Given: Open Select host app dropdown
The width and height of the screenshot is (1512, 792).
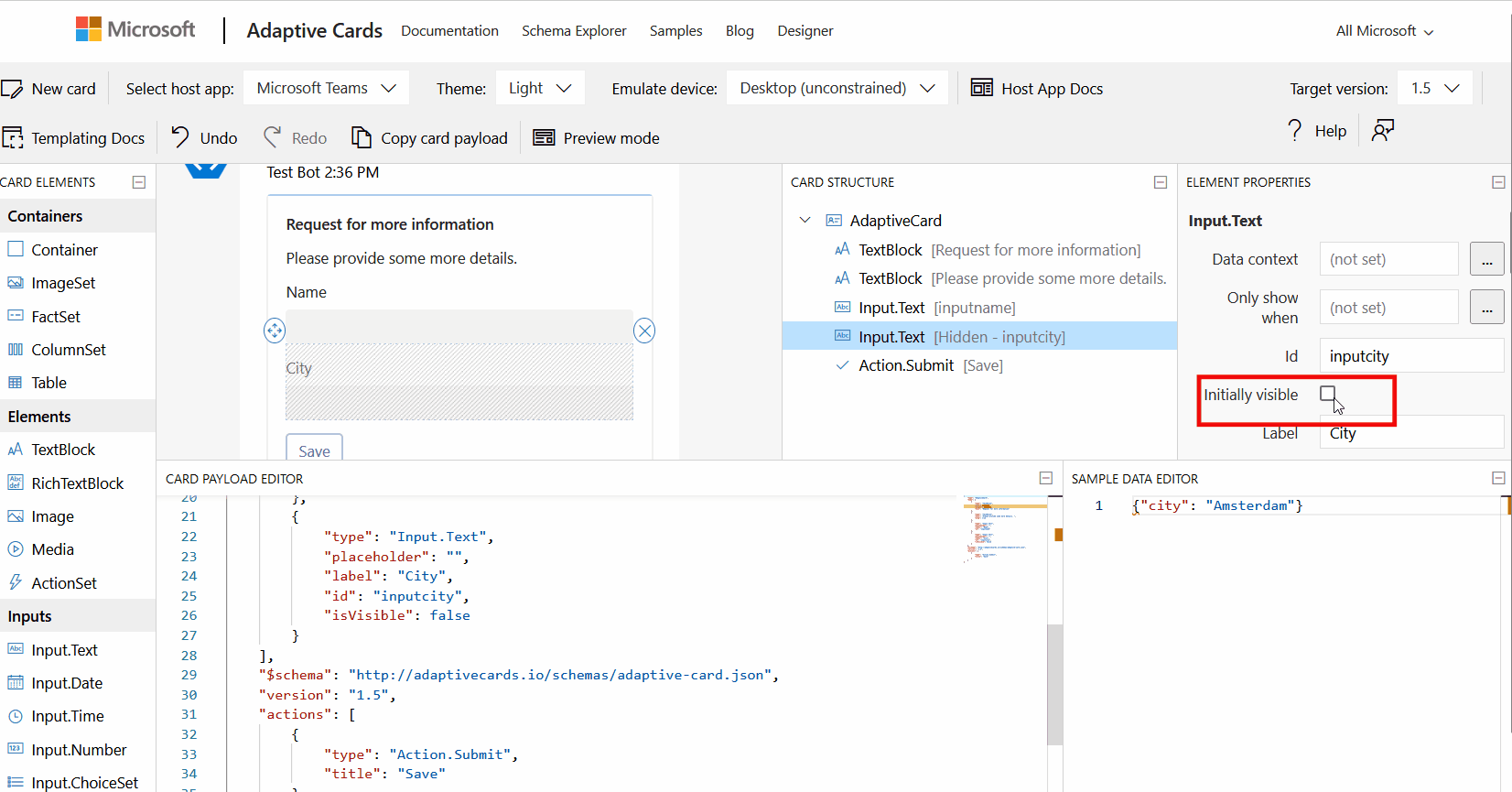Looking at the screenshot, I should tap(327, 88).
